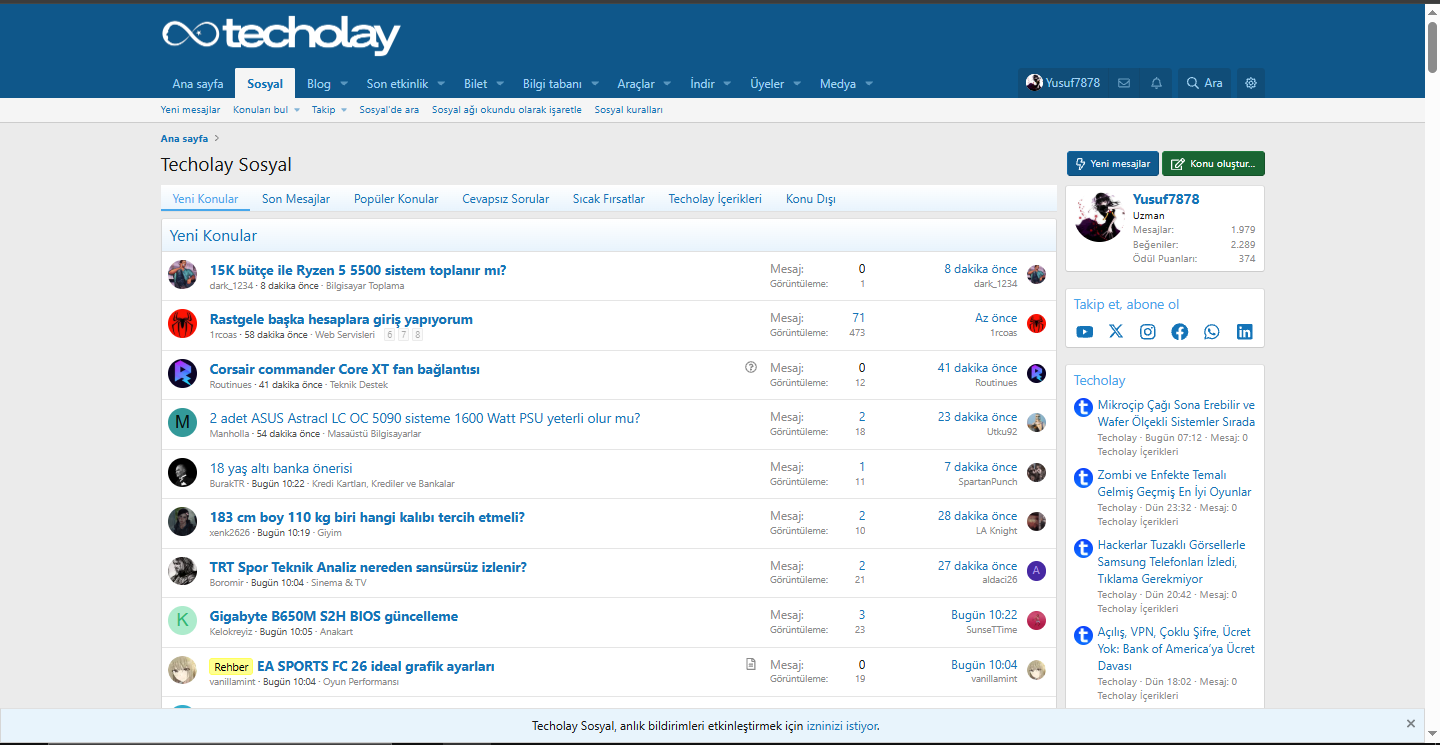Expand the Araçlar dropdown arrow
This screenshot has height=745, width=1440.
[x=667, y=83]
